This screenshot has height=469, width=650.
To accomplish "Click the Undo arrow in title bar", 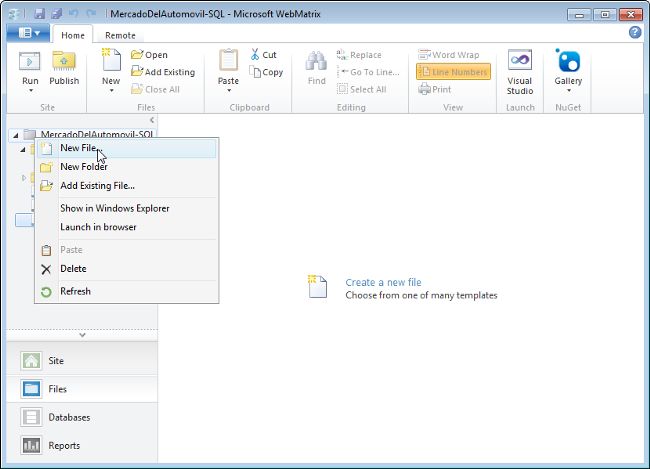I will click(x=74, y=14).
